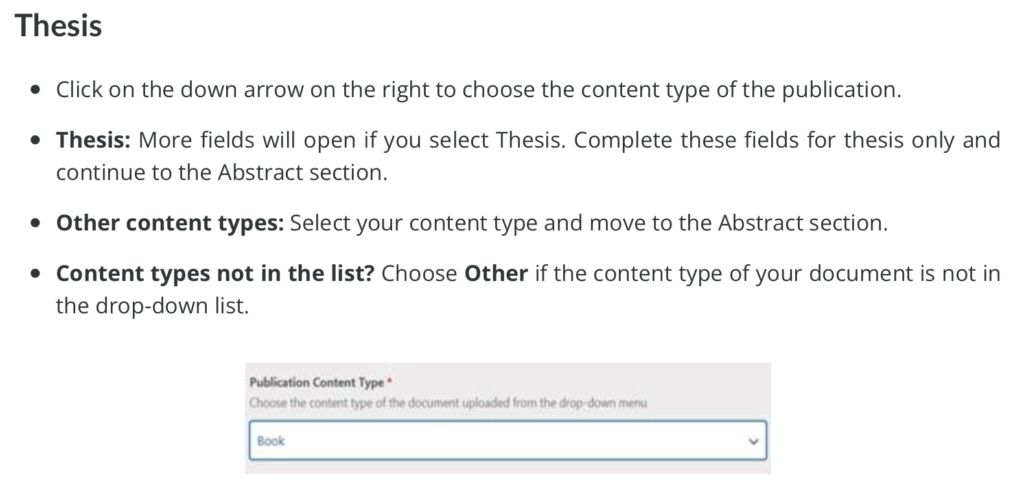Viewport: 1024px width, 483px height.
Task: Click the sentence "Click on the down arrow"
Action: tap(478, 89)
